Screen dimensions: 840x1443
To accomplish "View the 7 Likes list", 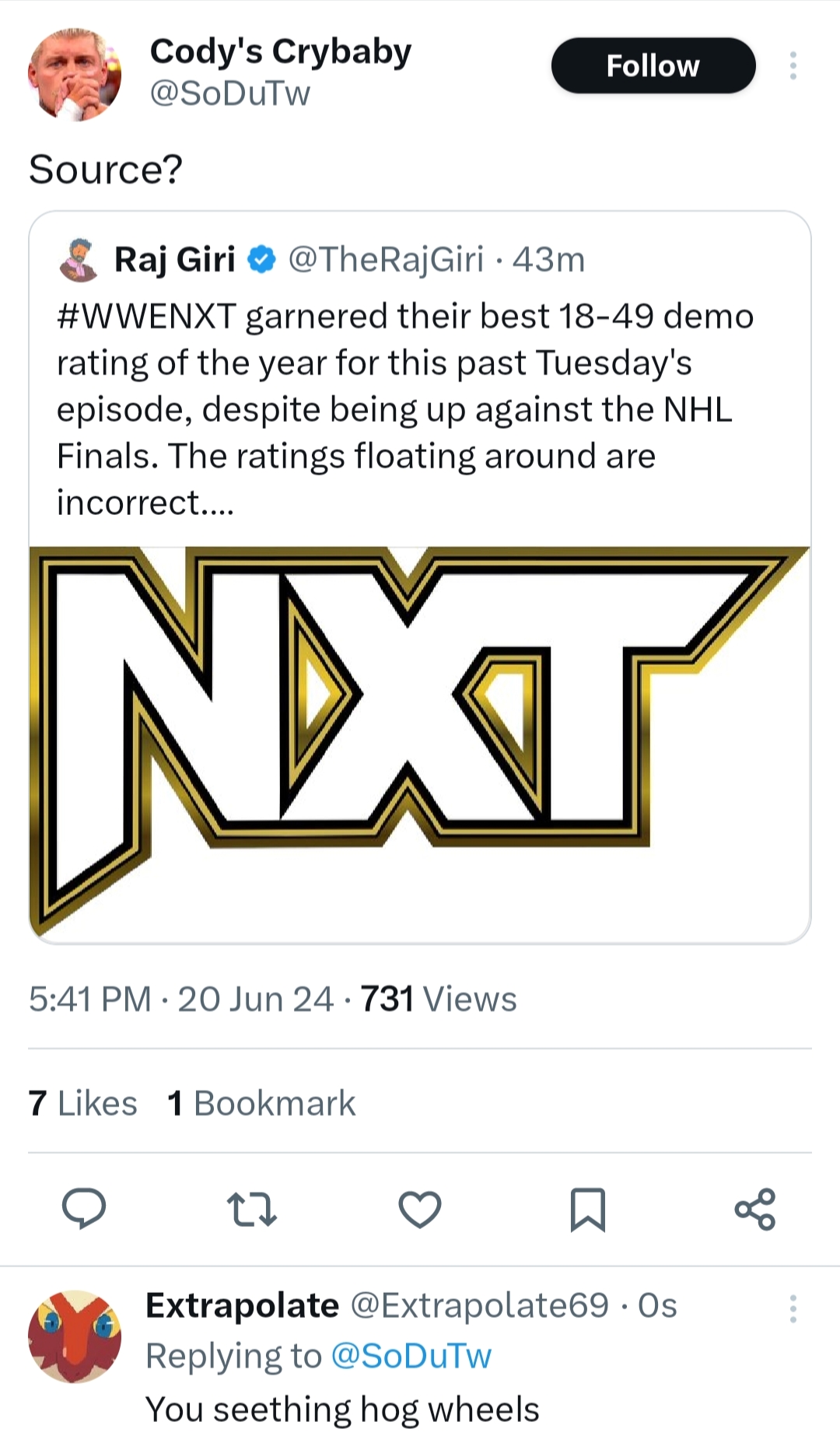I will (x=82, y=1103).
